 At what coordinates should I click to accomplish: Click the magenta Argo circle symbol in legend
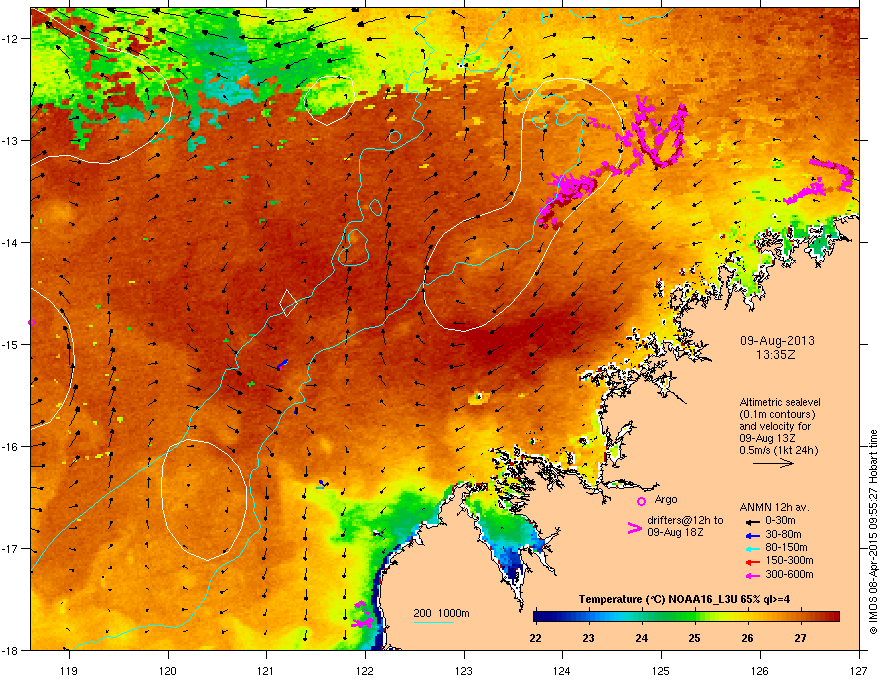pos(641,501)
